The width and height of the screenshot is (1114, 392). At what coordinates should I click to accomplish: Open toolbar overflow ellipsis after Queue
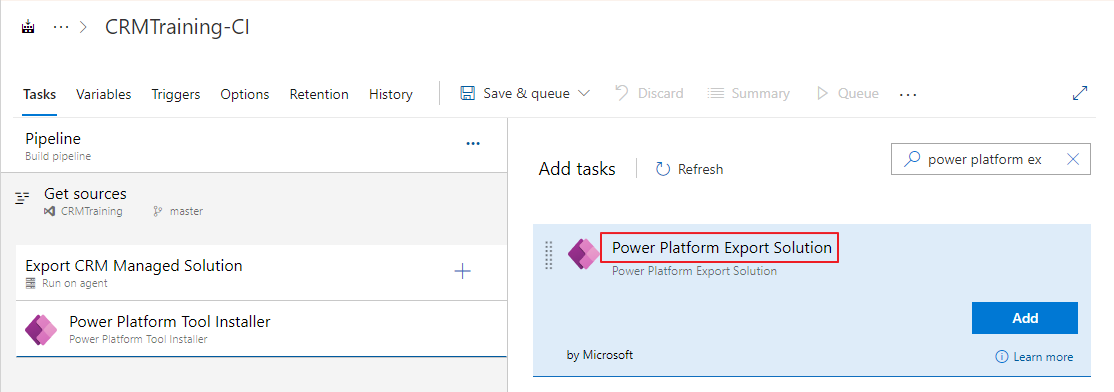908,94
